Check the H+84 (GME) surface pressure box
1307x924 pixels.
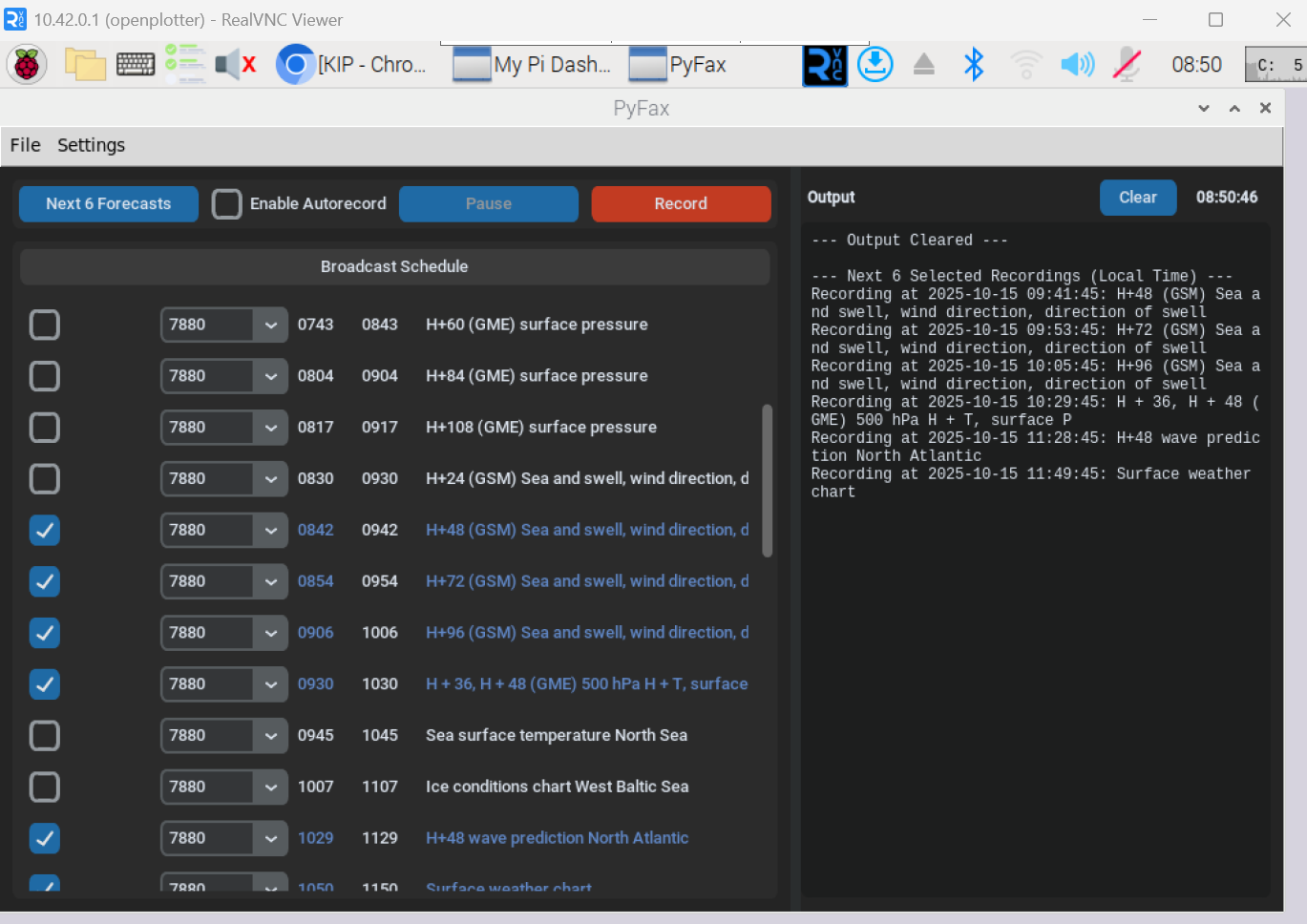pos(45,376)
